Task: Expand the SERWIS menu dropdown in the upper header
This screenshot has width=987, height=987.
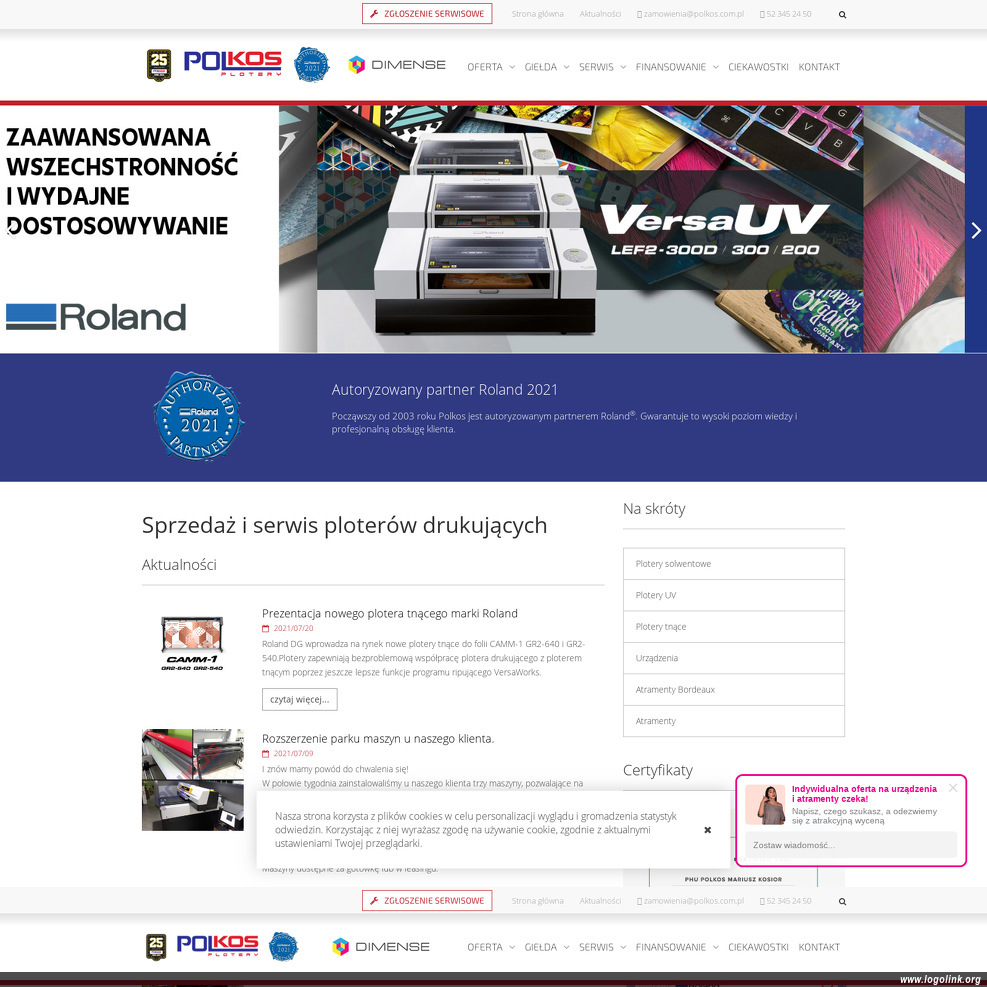Action: click(x=602, y=67)
